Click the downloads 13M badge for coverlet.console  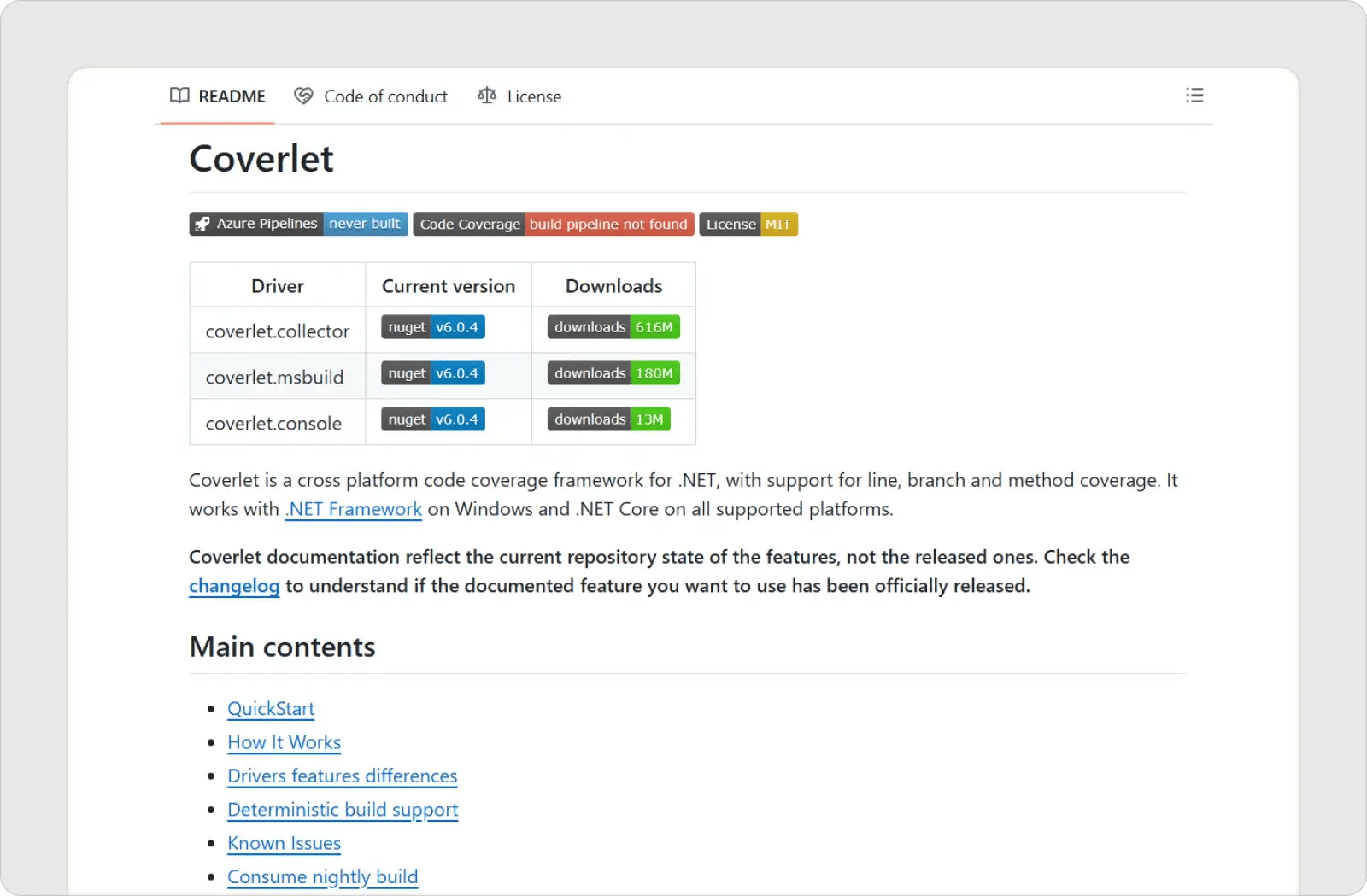[x=607, y=419]
